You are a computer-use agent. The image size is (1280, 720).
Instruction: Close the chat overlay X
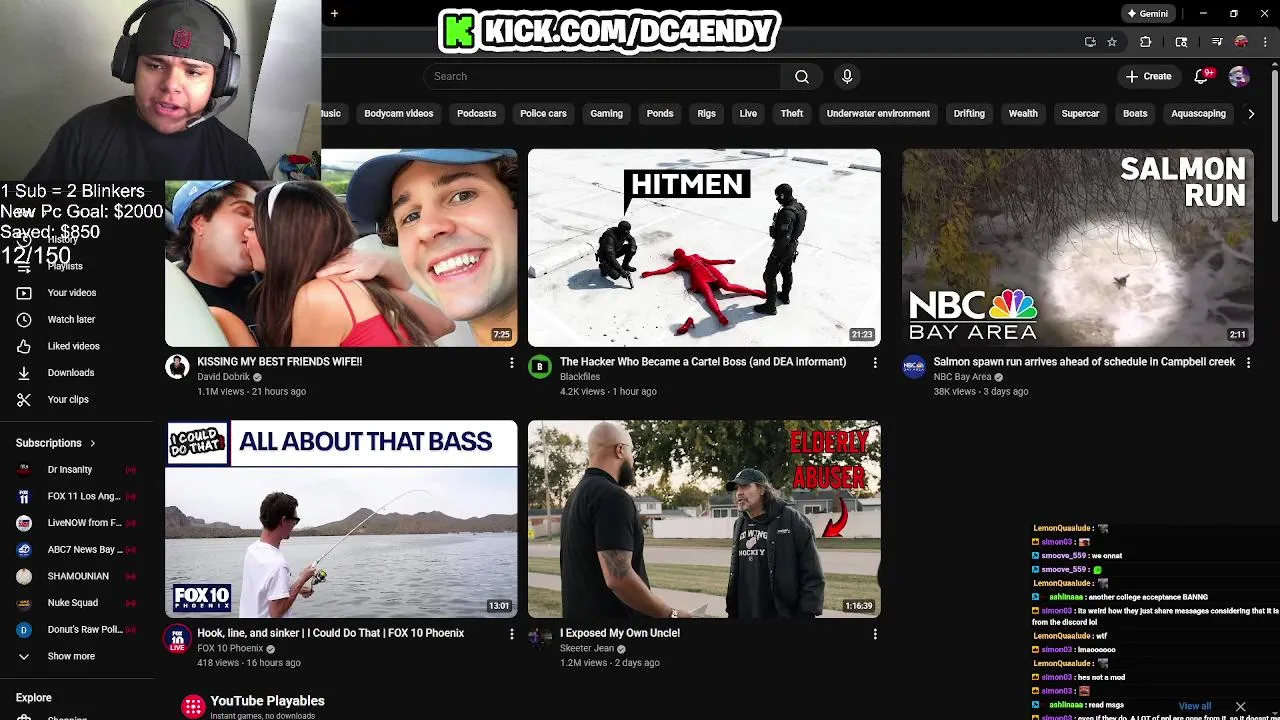click(1240, 707)
